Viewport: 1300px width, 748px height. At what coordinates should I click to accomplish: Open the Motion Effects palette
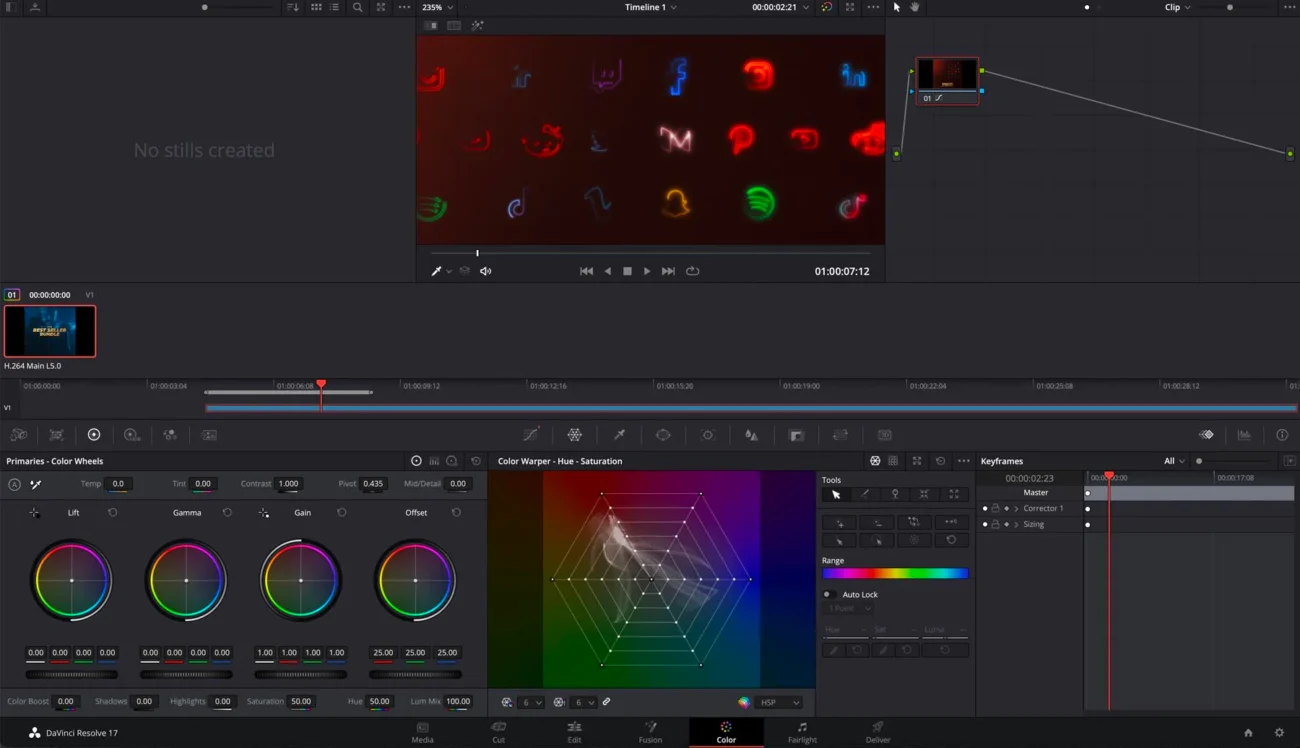[x=209, y=435]
